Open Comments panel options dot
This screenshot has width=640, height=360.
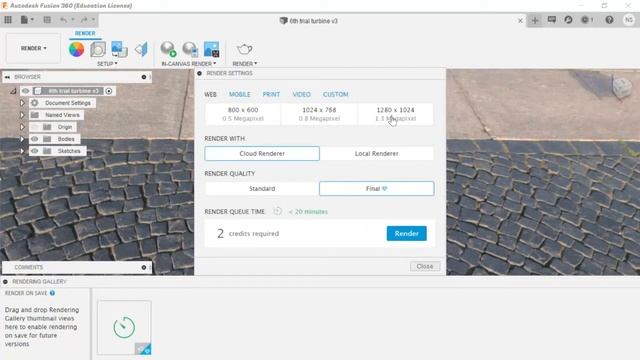point(144,267)
